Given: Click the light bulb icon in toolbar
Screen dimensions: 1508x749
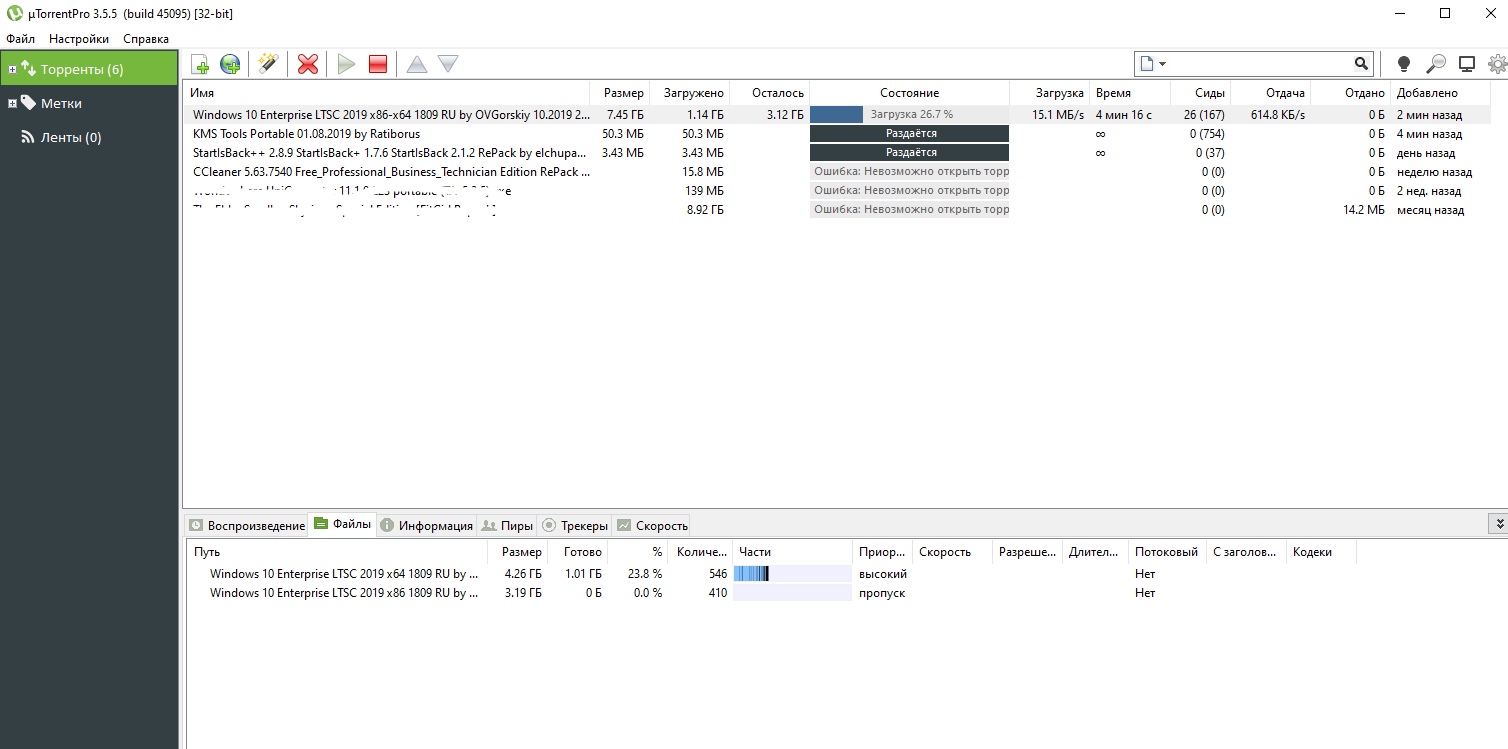Looking at the screenshot, I should coord(1403,64).
